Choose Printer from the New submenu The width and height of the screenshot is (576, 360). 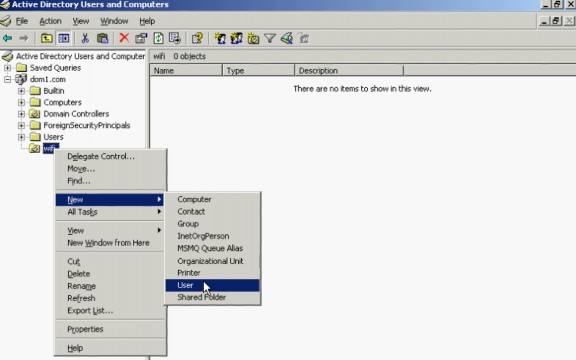[212, 273]
